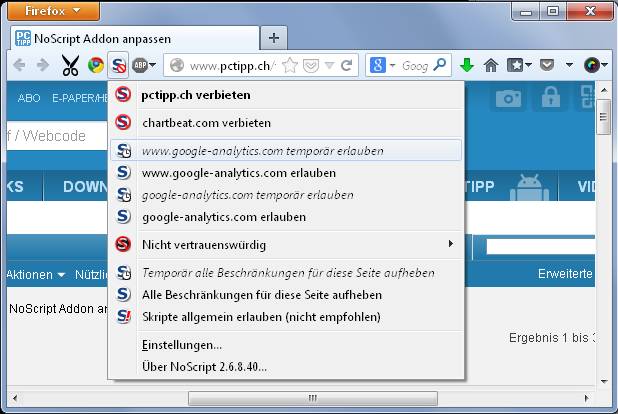Click the ABO link on the page
The image size is (618, 414).
point(29,98)
